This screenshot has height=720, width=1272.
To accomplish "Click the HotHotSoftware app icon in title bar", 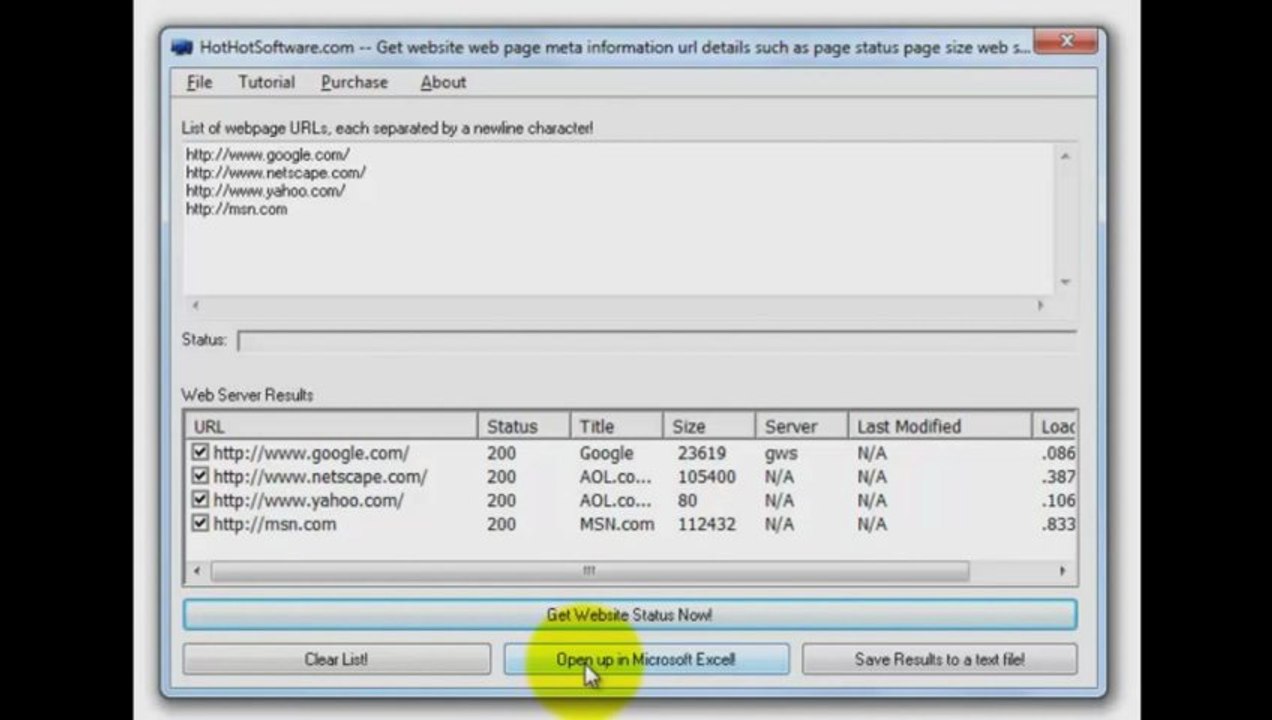I will pos(181,47).
